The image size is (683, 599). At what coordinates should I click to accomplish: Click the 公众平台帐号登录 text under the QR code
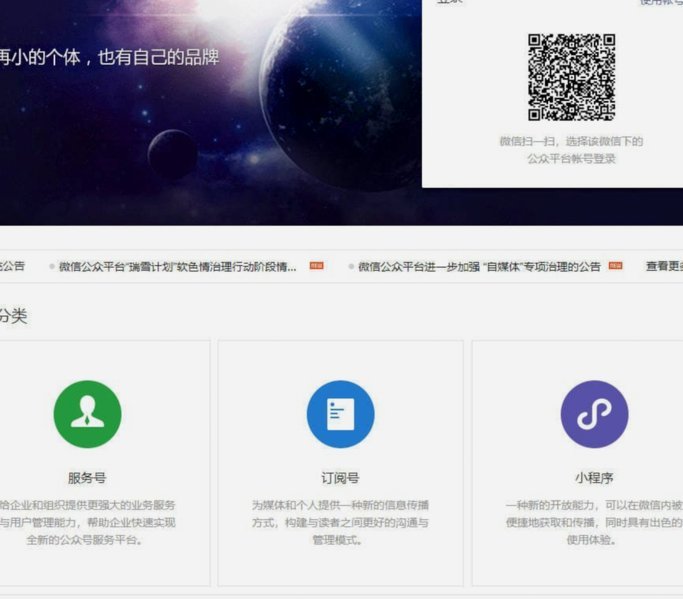point(571,159)
